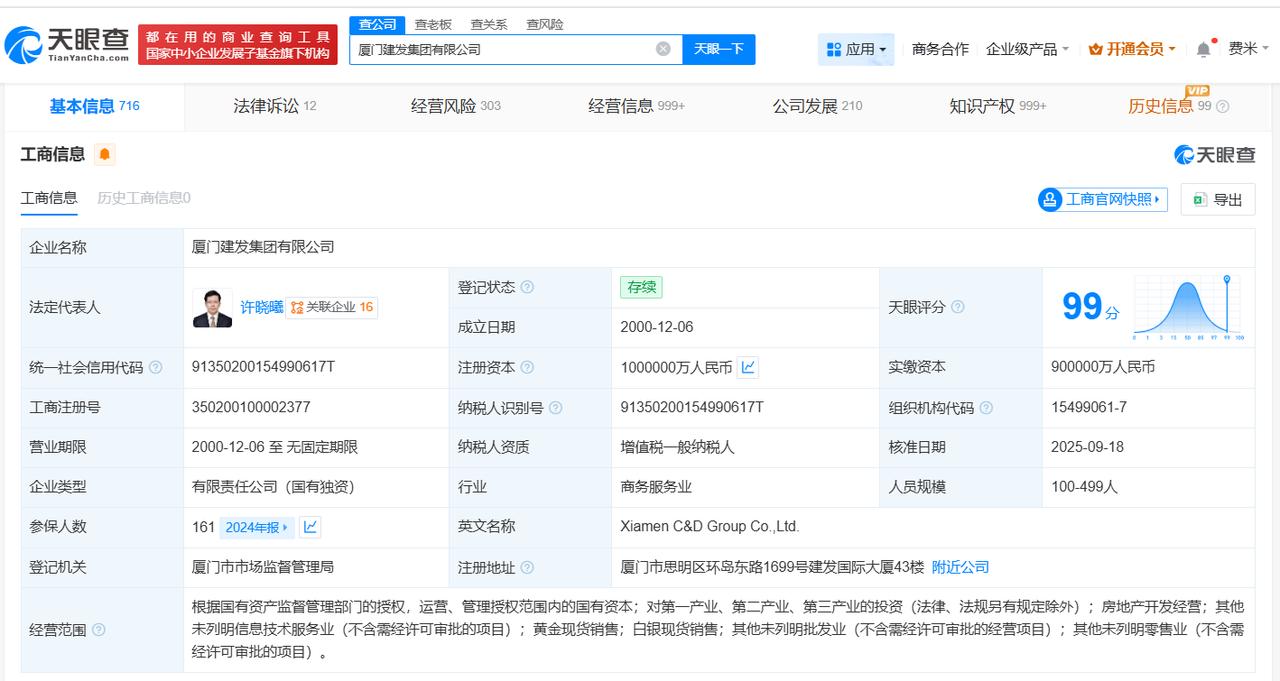
Task: Switch to 查公司 search tab
Action: pyautogui.click(x=377, y=24)
